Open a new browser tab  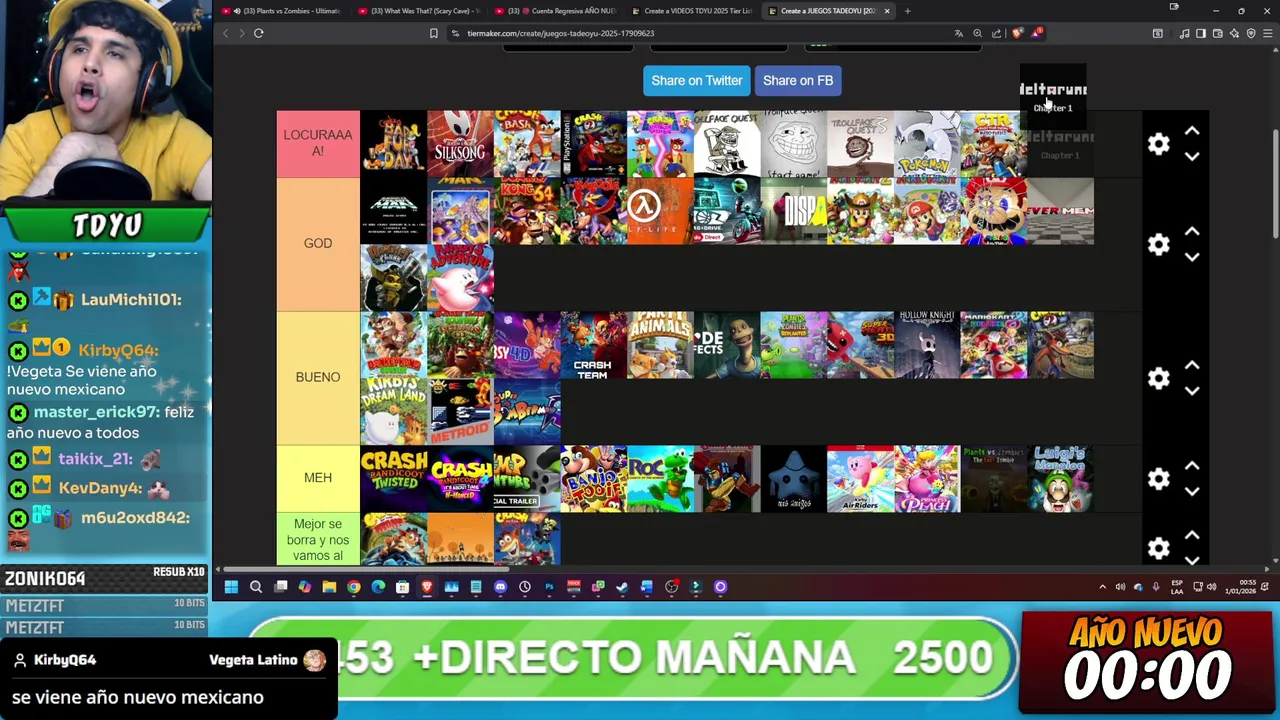click(x=907, y=11)
